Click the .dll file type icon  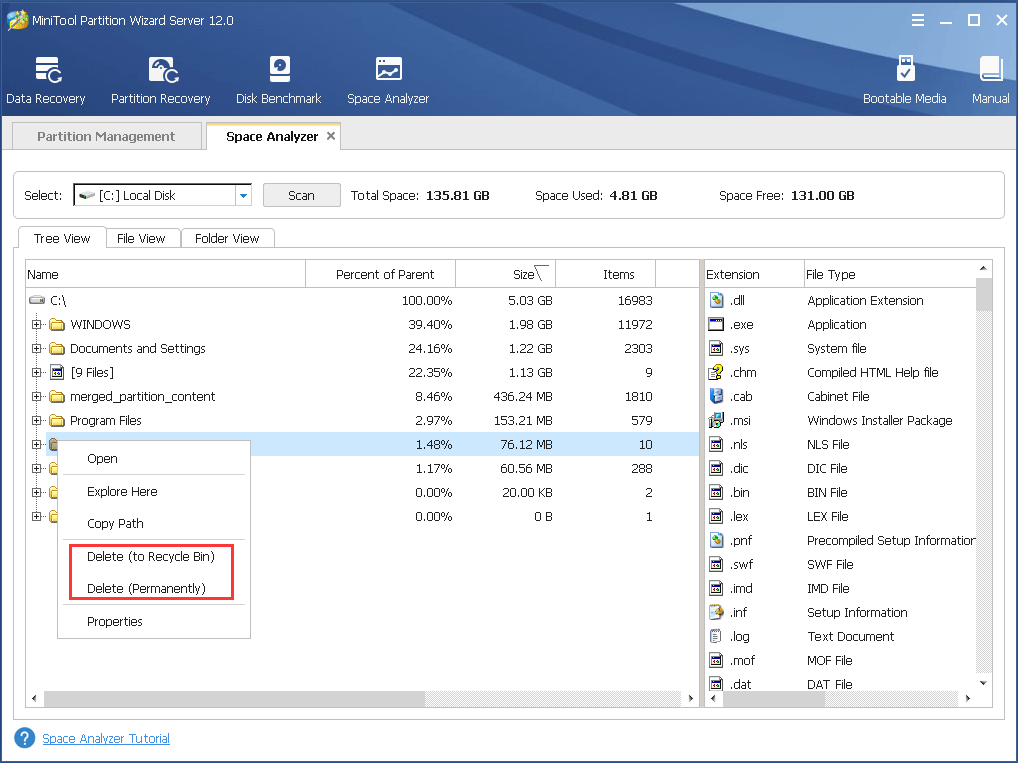[716, 300]
